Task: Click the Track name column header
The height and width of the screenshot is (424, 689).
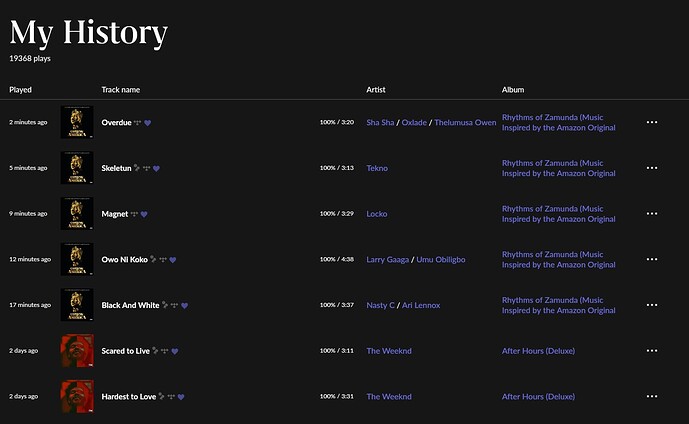Action: [120, 90]
